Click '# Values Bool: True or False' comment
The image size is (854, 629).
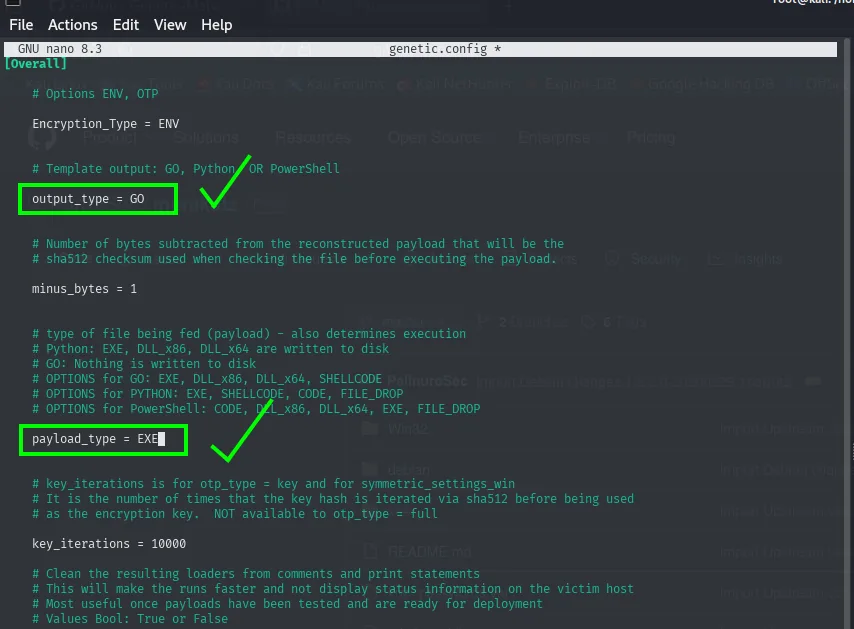click(x=130, y=619)
